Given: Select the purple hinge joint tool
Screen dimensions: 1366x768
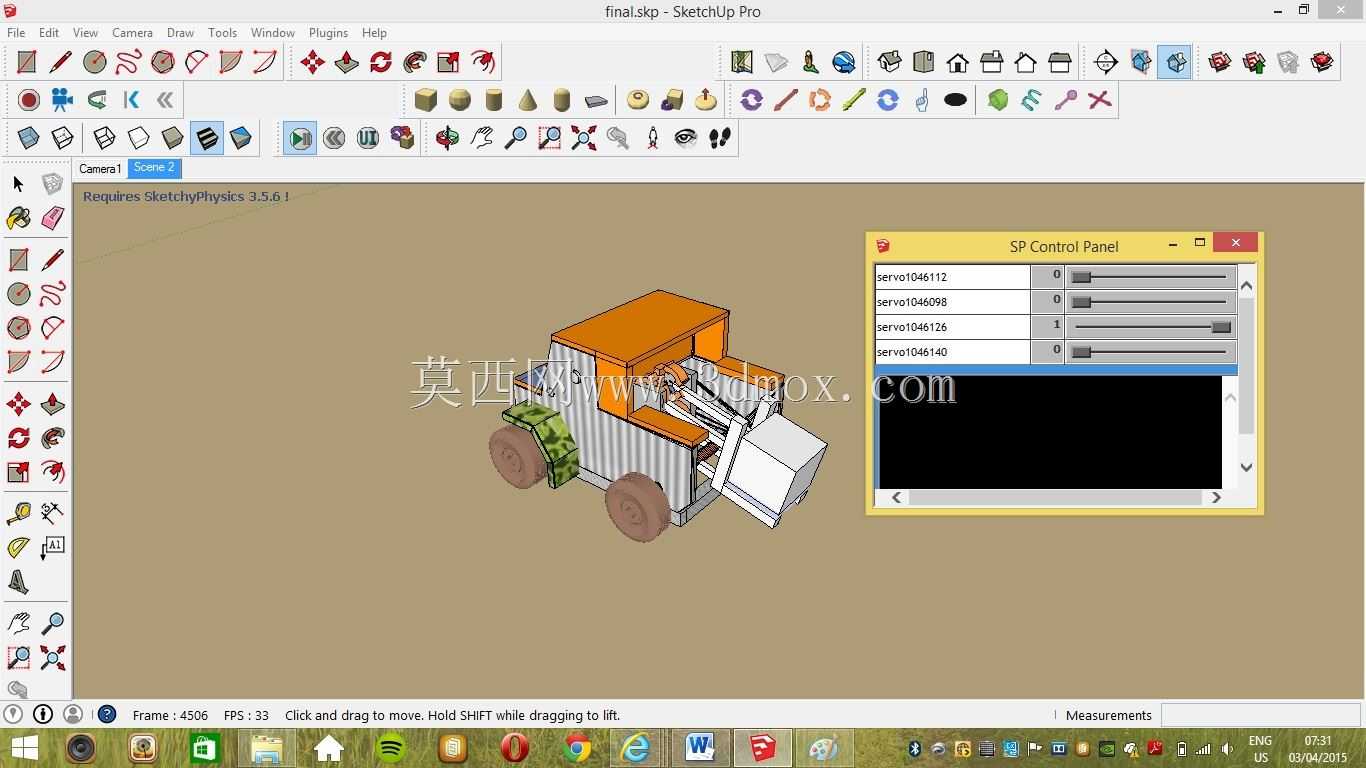Looking at the screenshot, I should (751, 100).
